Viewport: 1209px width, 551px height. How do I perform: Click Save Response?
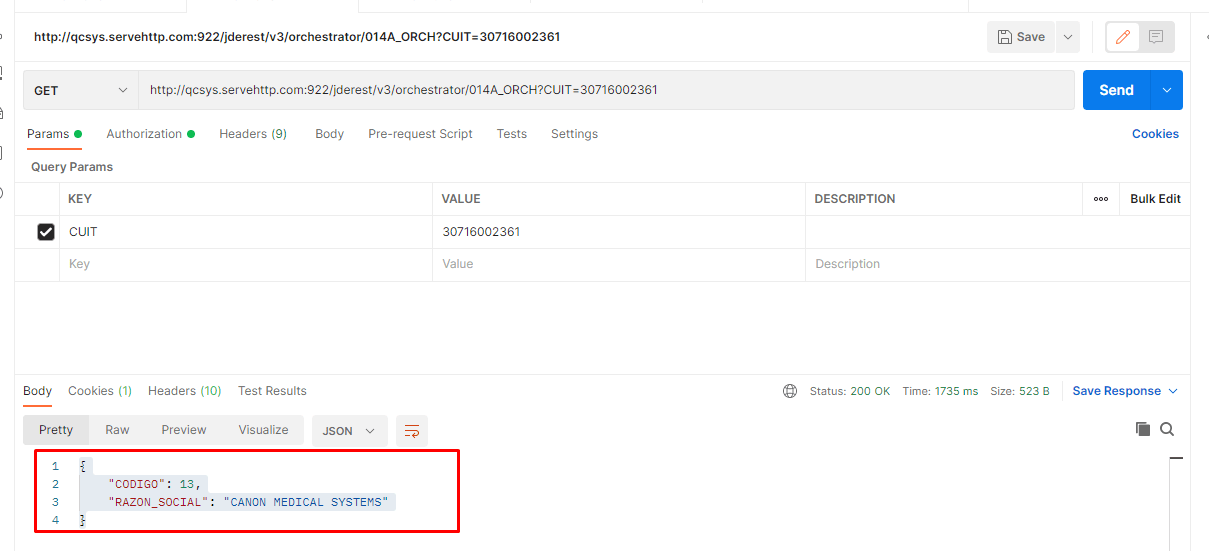tap(1116, 391)
